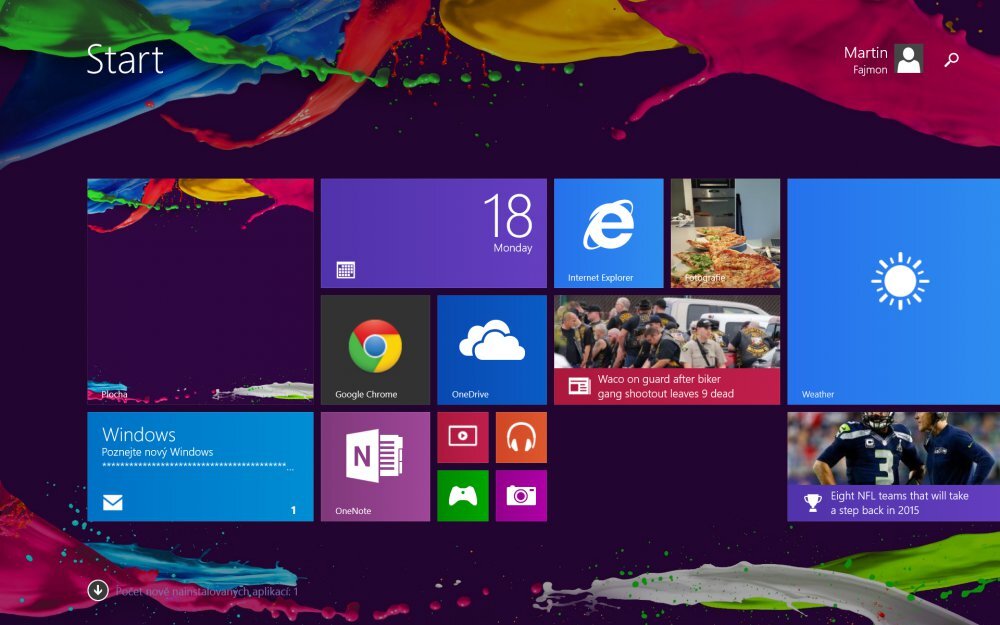The height and width of the screenshot is (625, 1000).
Task: Open the Windows welcome mail tile
Action: (198, 465)
